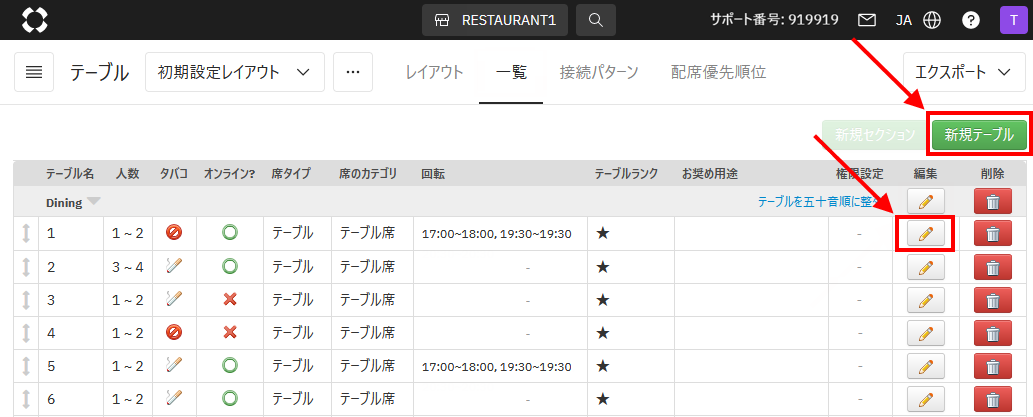Open the 初期設定レイアウト dropdown
1033x417 pixels.
tap(234, 73)
